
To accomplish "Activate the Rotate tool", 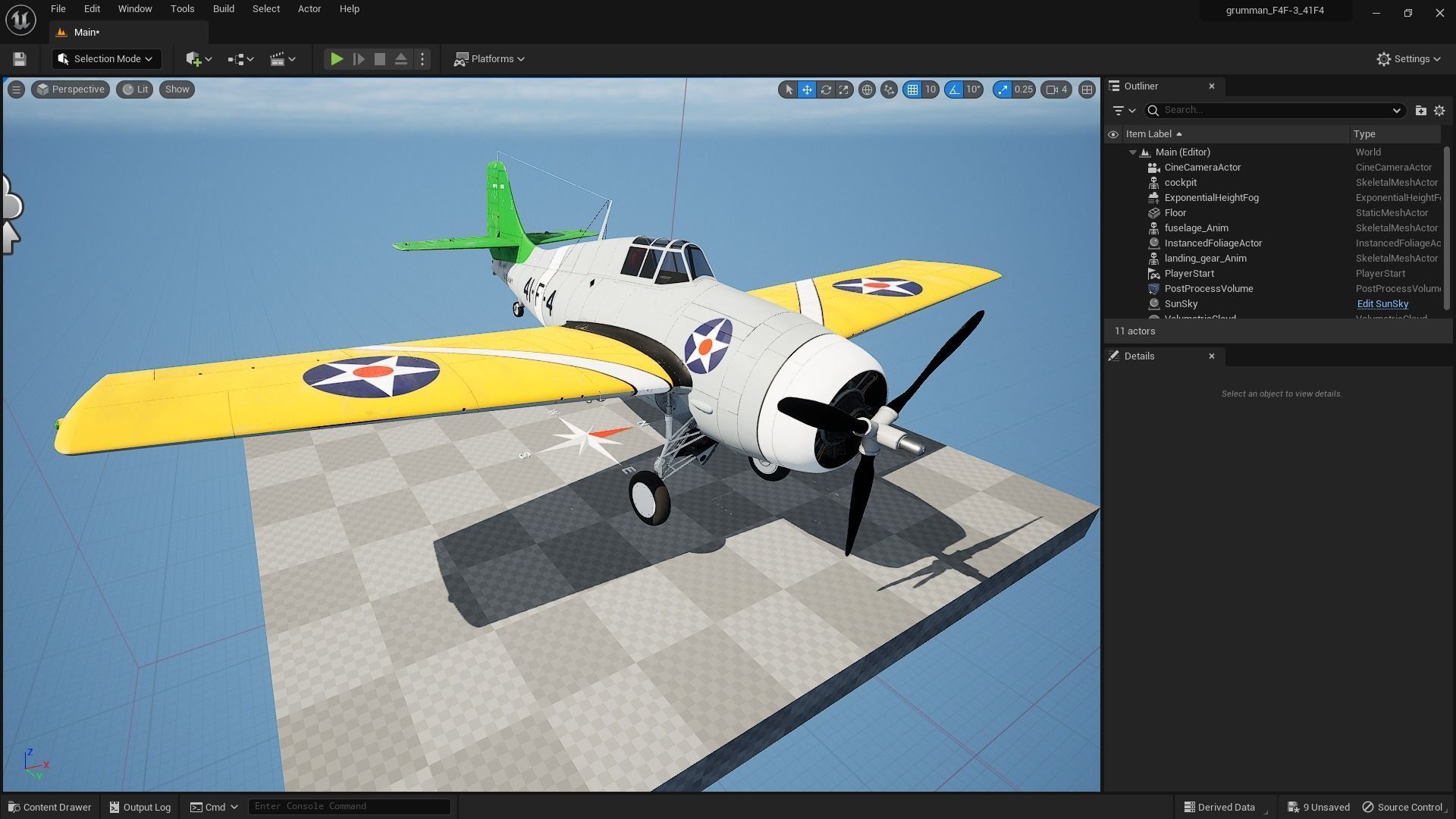I will click(826, 89).
